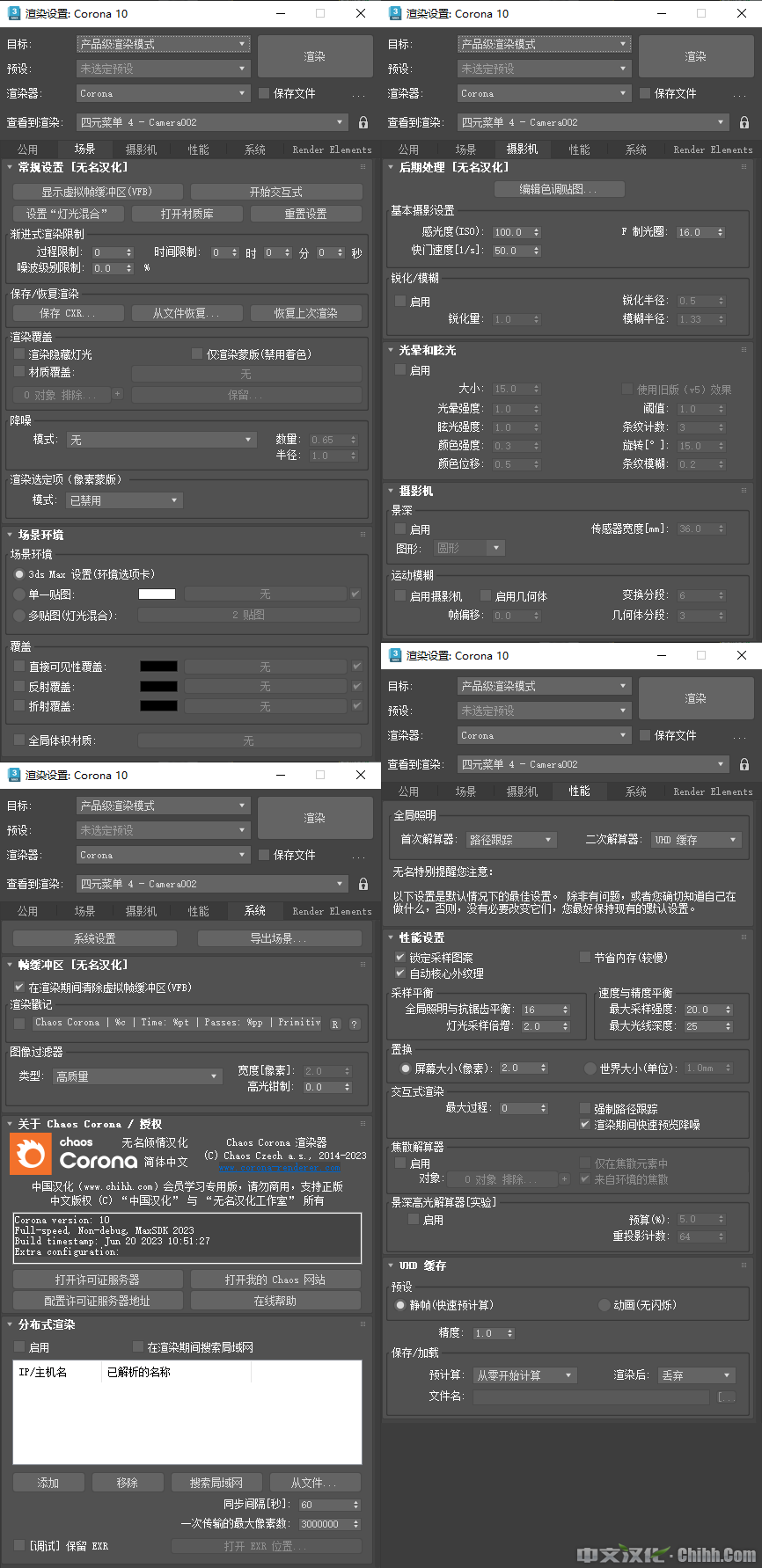
Task: Check 在渲染期间搜索局域网 option
Action: coord(138,1346)
